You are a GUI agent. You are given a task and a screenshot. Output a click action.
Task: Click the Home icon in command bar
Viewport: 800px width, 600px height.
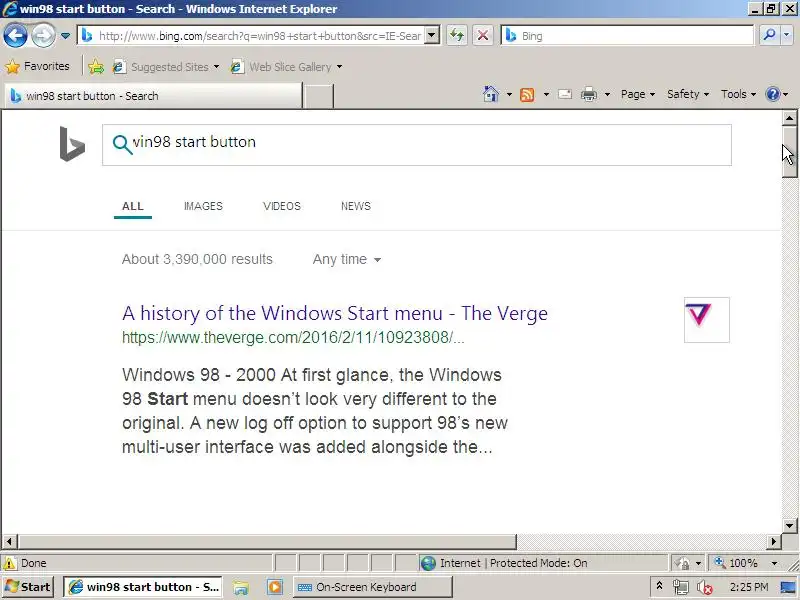tap(490, 94)
